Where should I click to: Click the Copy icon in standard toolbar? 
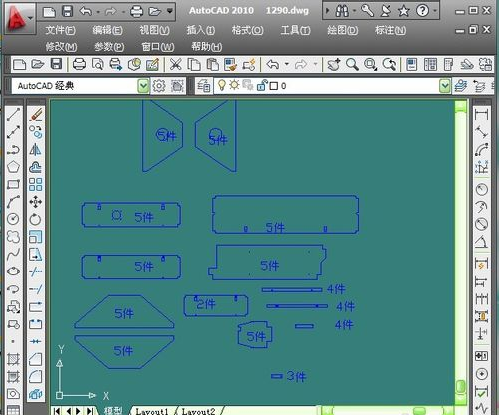tap(194, 64)
